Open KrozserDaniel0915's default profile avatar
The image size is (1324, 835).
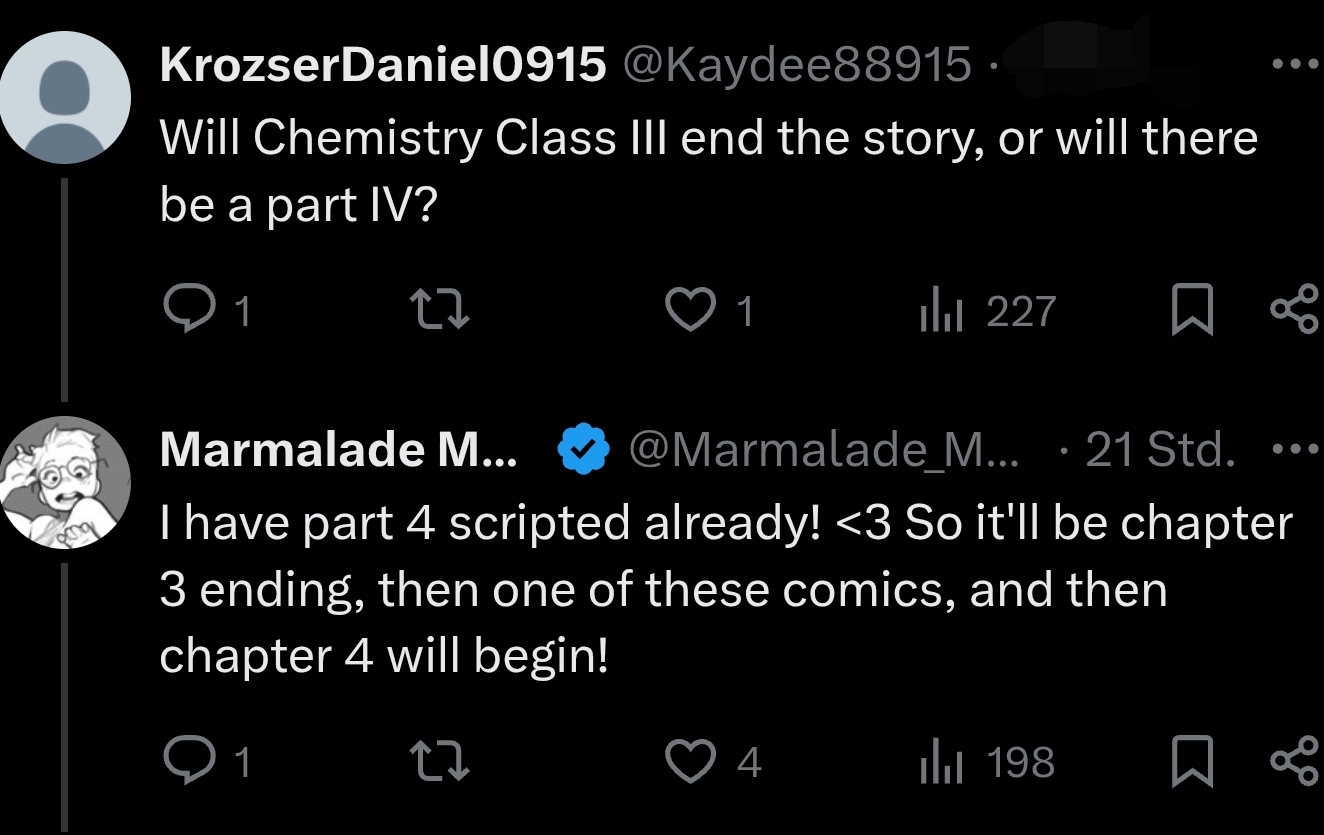(66, 98)
